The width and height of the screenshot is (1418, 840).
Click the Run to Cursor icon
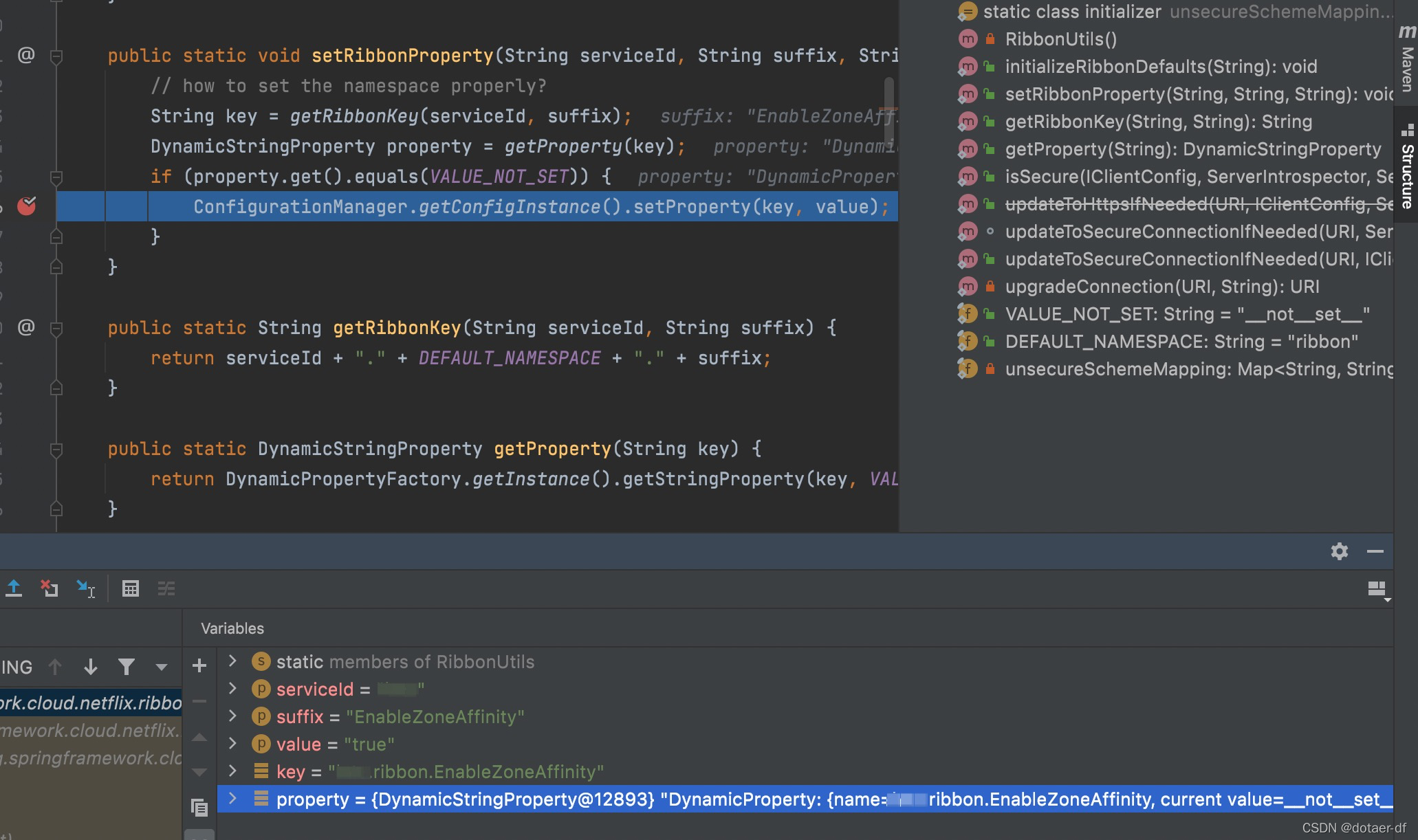(x=85, y=589)
